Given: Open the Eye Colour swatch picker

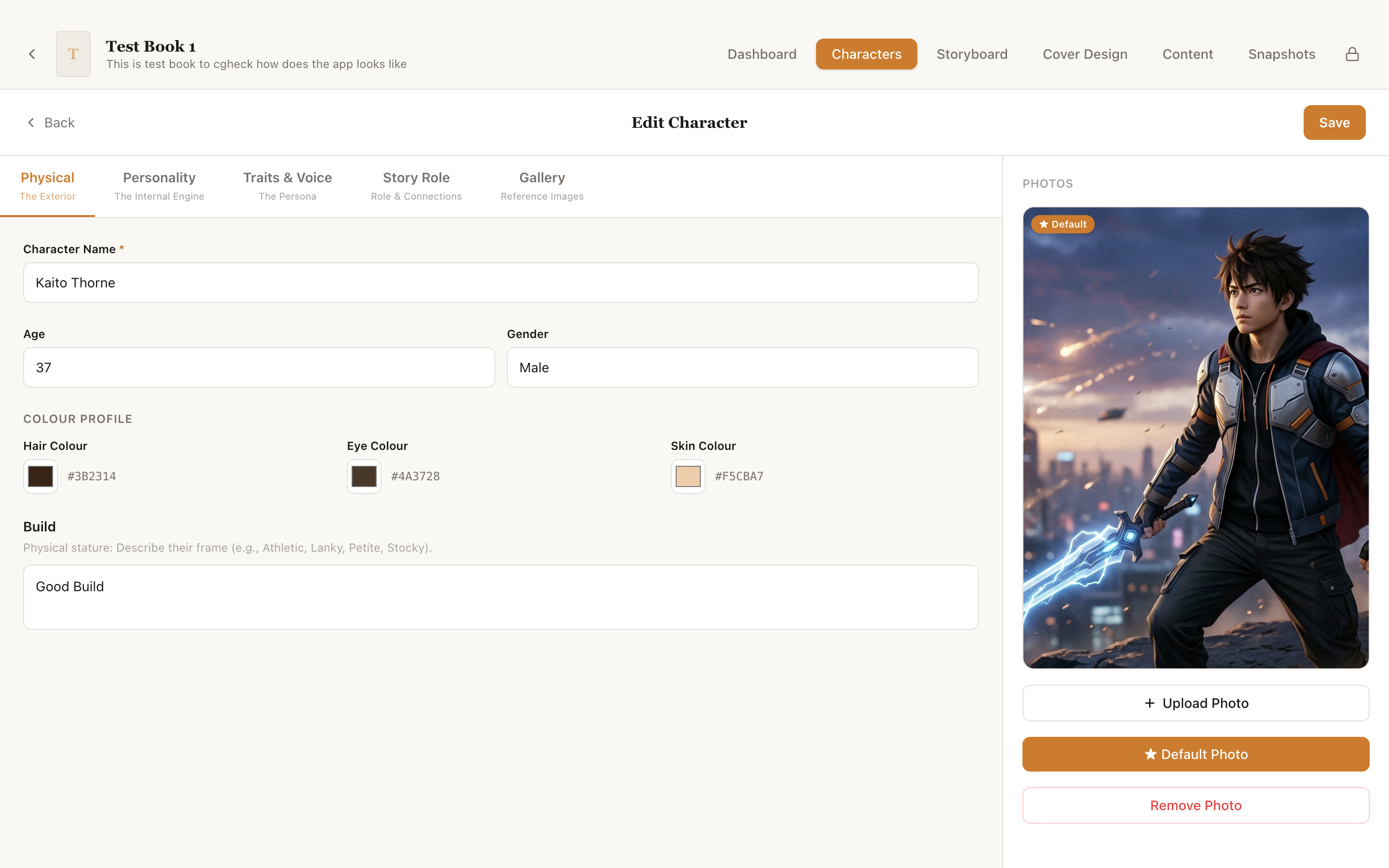Looking at the screenshot, I should click(x=364, y=476).
